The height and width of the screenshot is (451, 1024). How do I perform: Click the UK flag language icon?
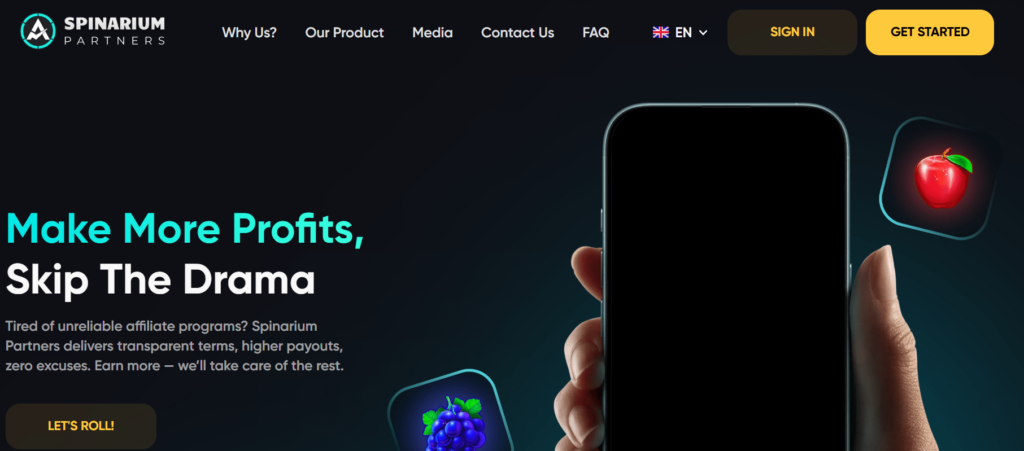[660, 32]
